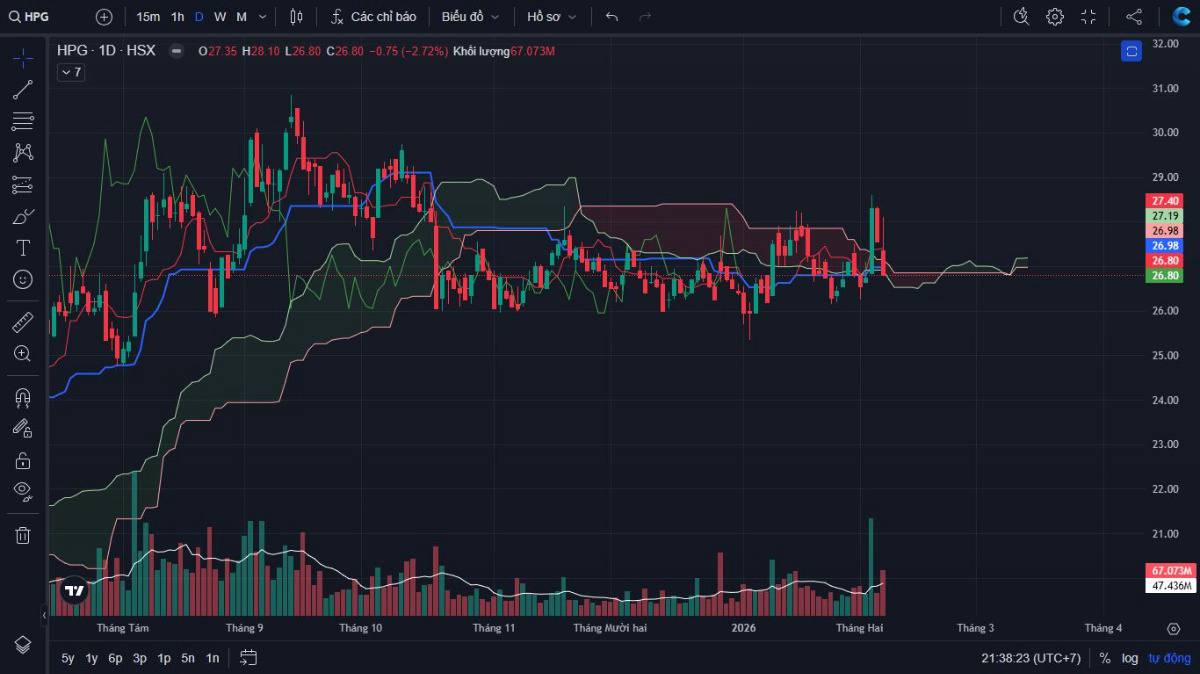Toggle magnet mode in left toolbar

click(22, 397)
